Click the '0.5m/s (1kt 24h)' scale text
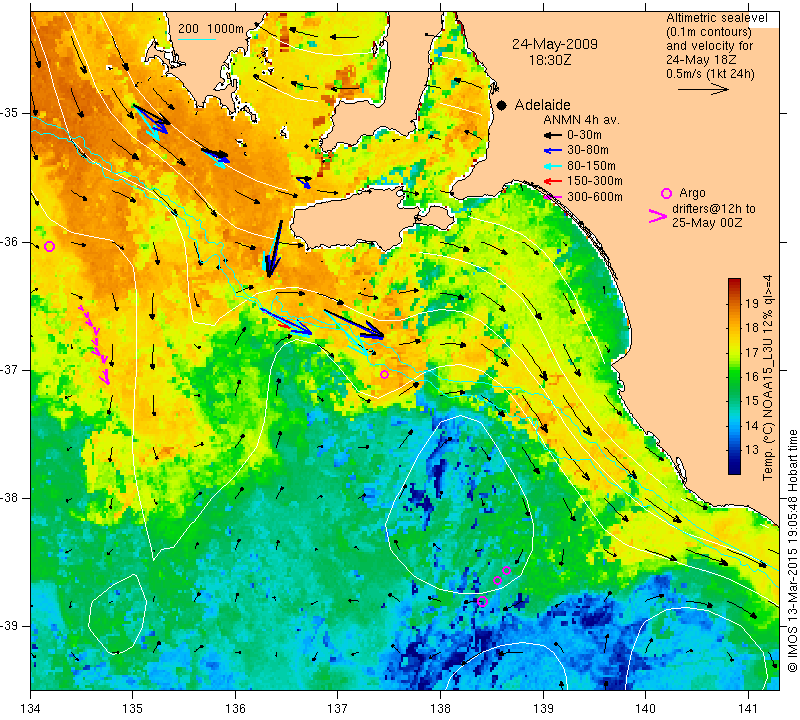800x720 pixels. click(x=710, y=73)
